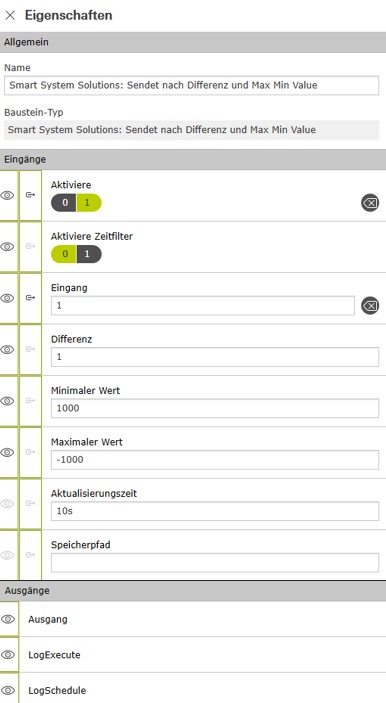Collapse the Ausgänge section header

193,591
